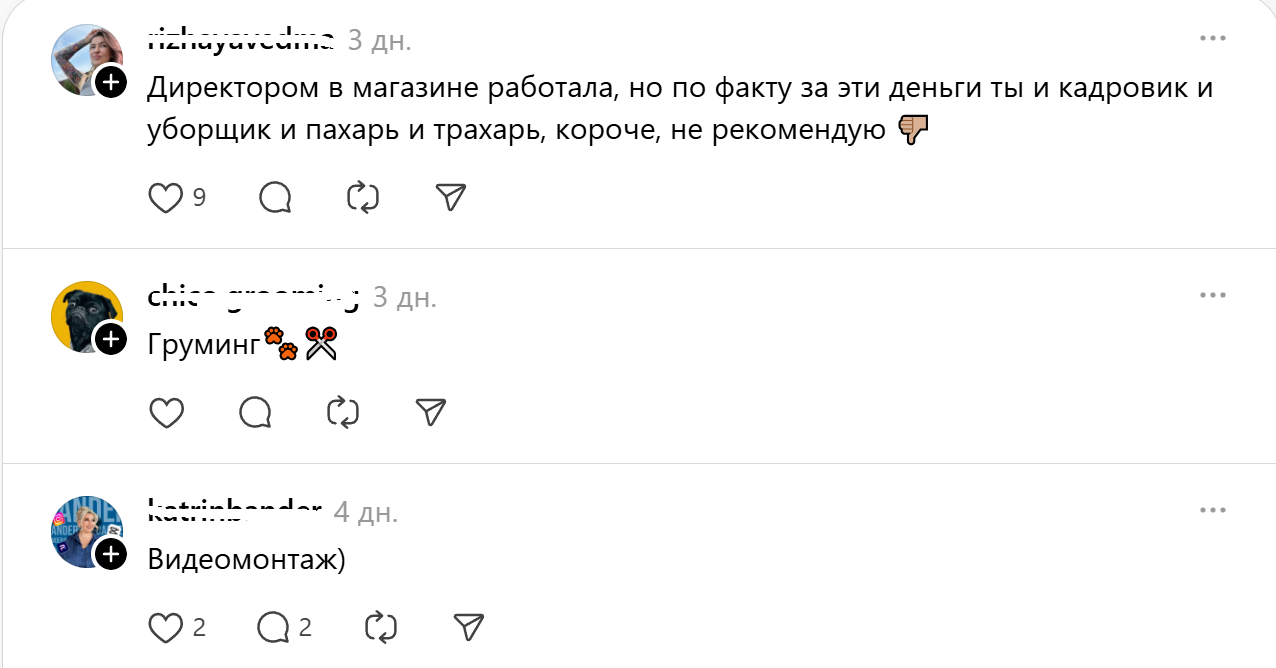1276x668 pixels.
Task: Like katrinbender's Видеомонтаж comment
Action: coord(166,627)
